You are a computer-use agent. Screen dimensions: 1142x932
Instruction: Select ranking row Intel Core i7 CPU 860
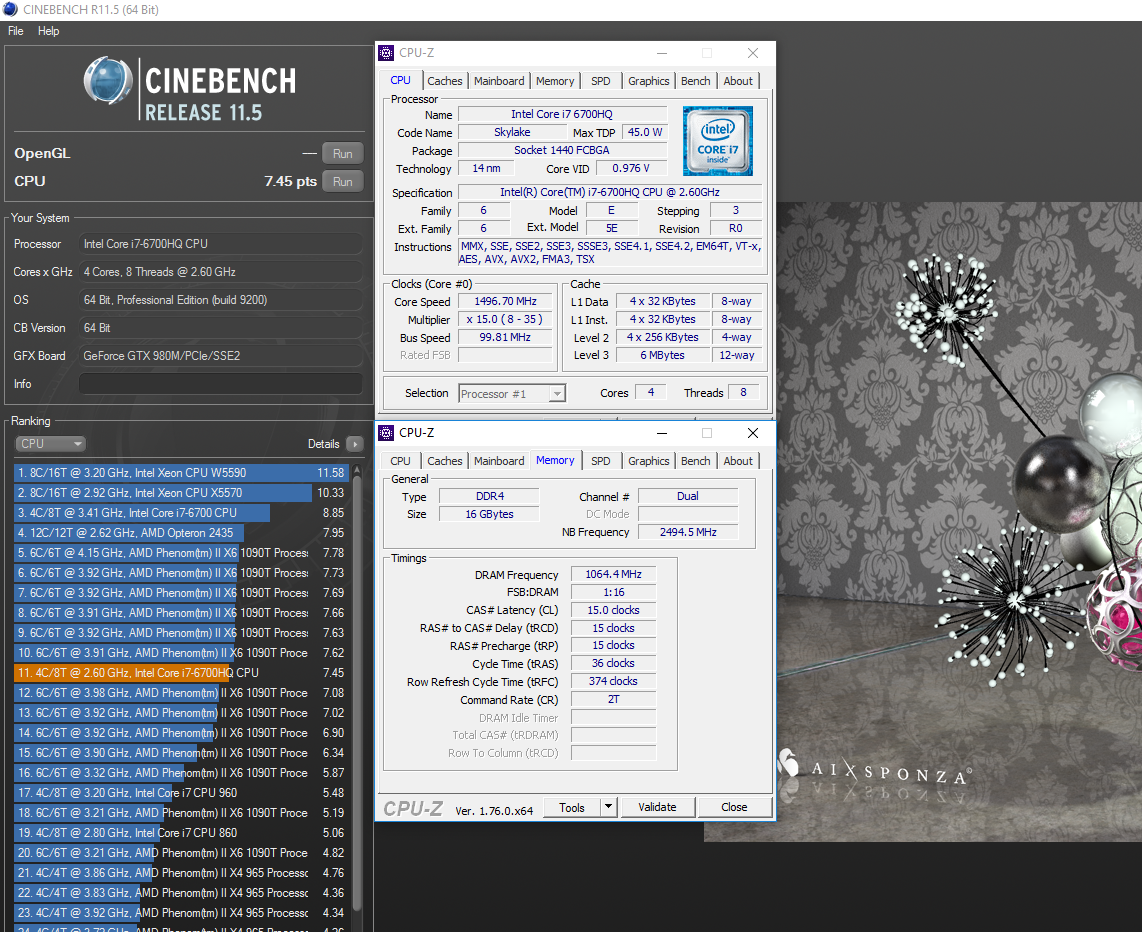pos(181,833)
